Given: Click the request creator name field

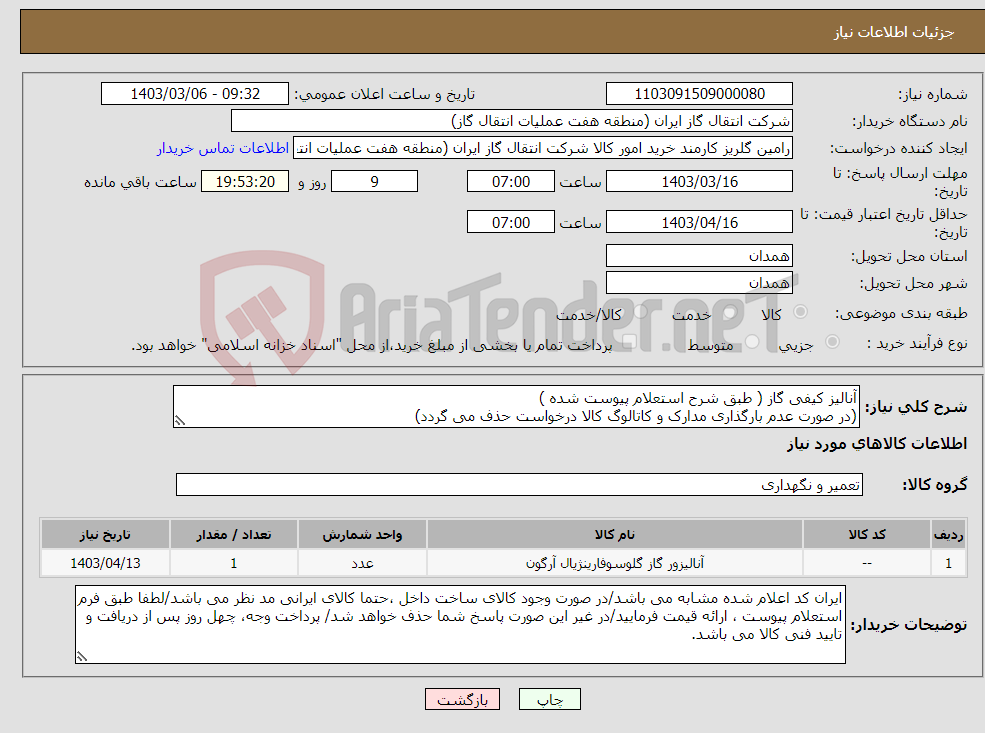Looking at the screenshot, I should tap(543, 148).
